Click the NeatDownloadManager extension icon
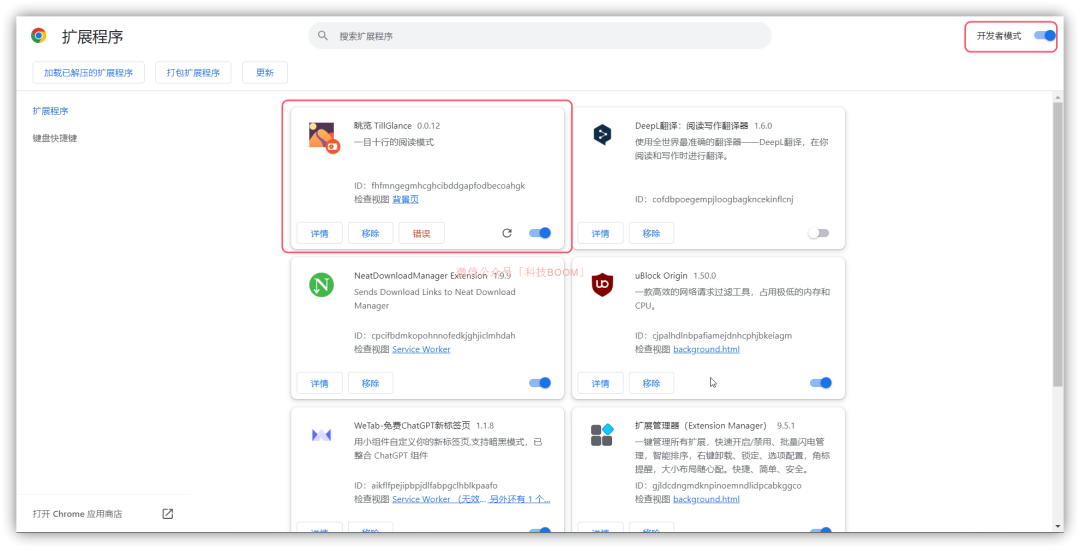The image size is (1080, 549). click(321, 284)
